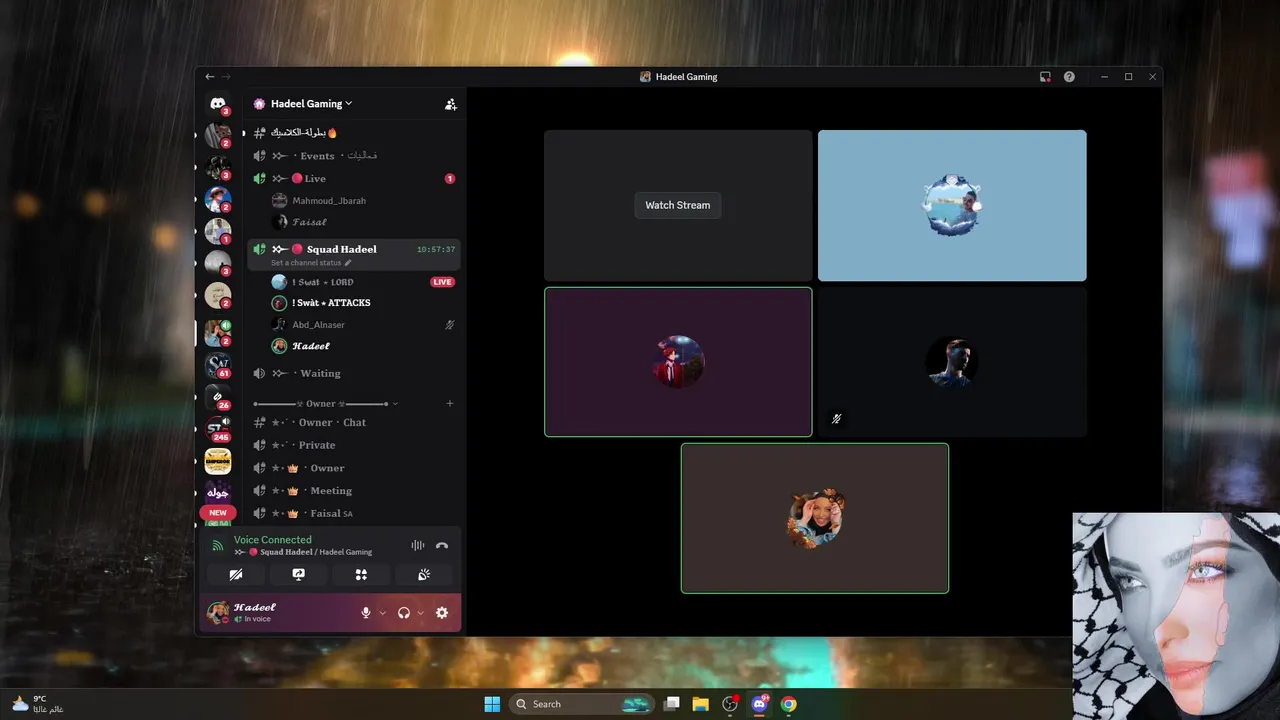
Task: Open server with 245 notification badge
Action: [218, 429]
